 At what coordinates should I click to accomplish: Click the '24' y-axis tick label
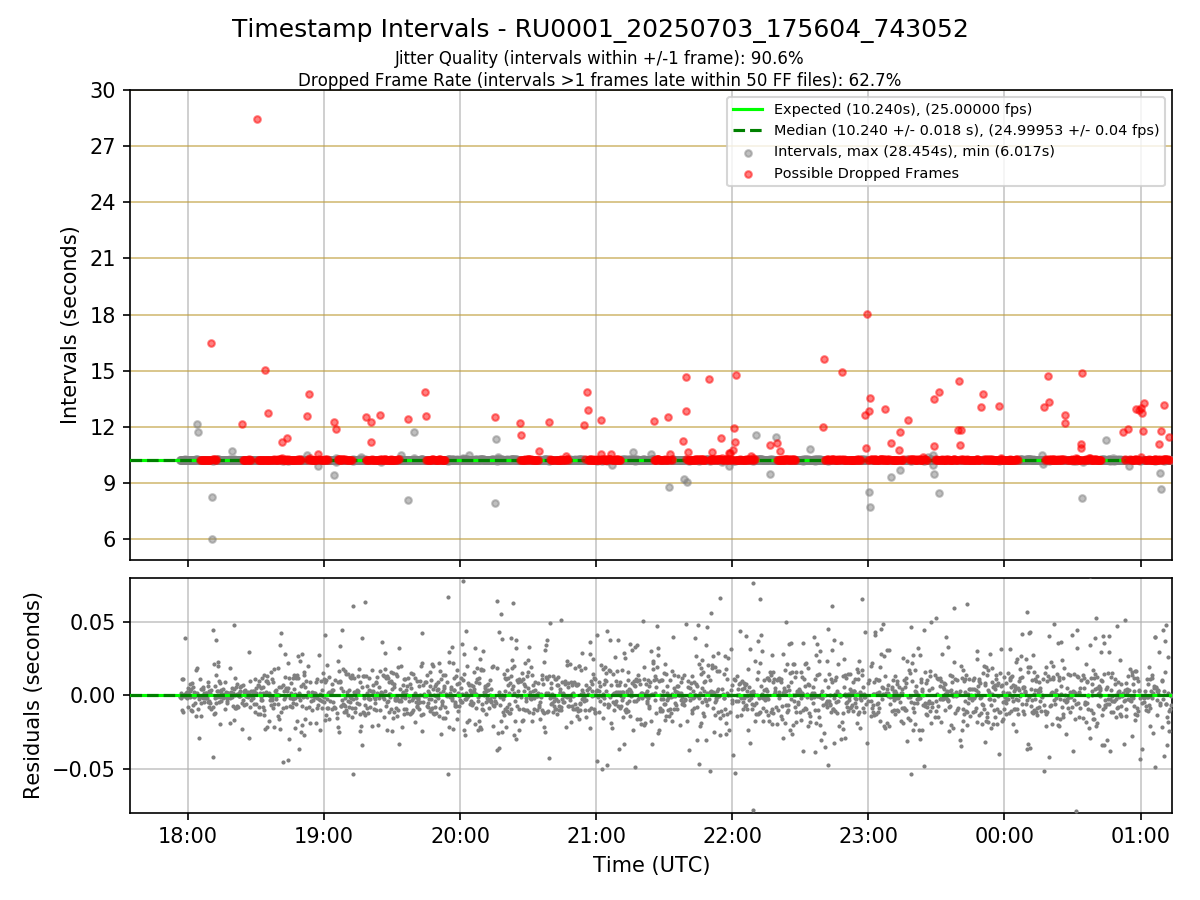coord(105,202)
